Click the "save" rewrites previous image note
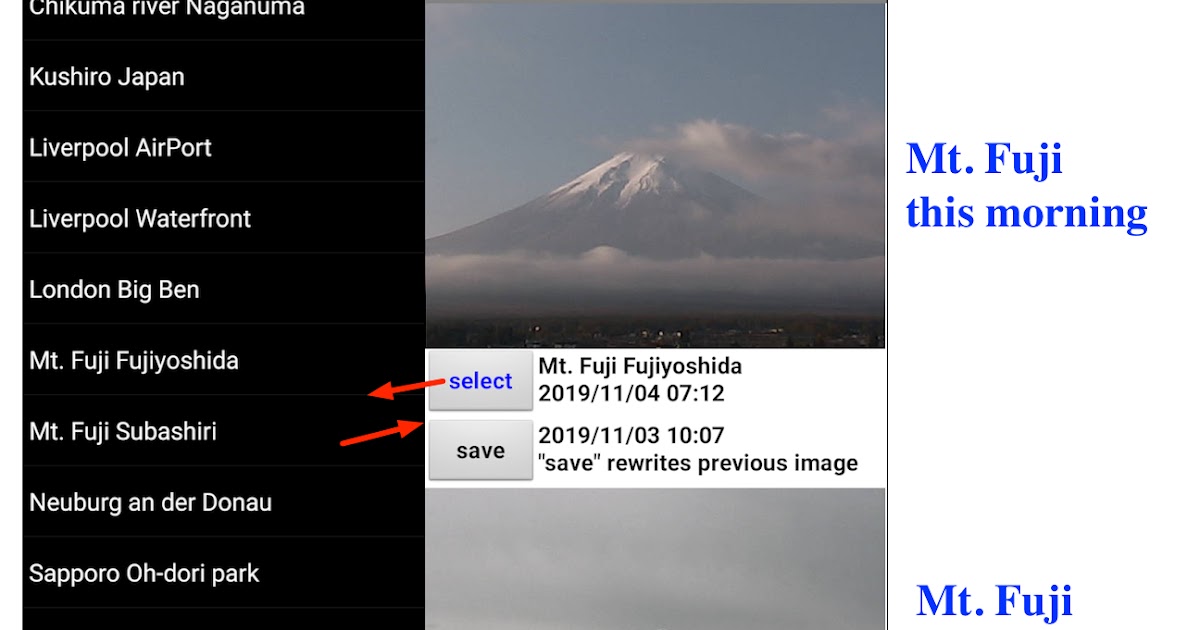This screenshot has height=630, width=1200. [x=698, y=464]
